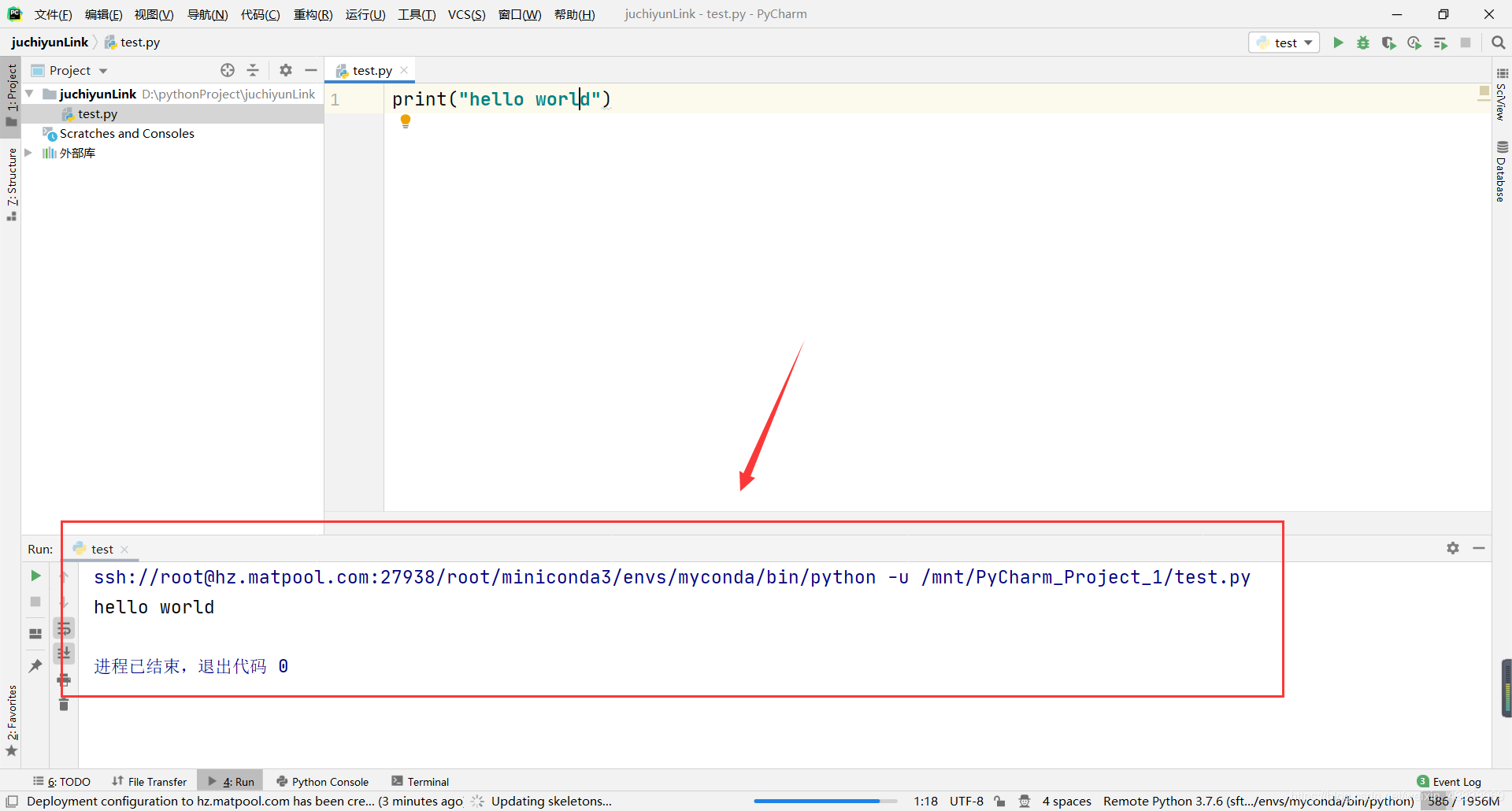The height and width of the screenshot is (811, 1512).
Task: Open the File Transfer tool window
Action: [x=150, y=781]
